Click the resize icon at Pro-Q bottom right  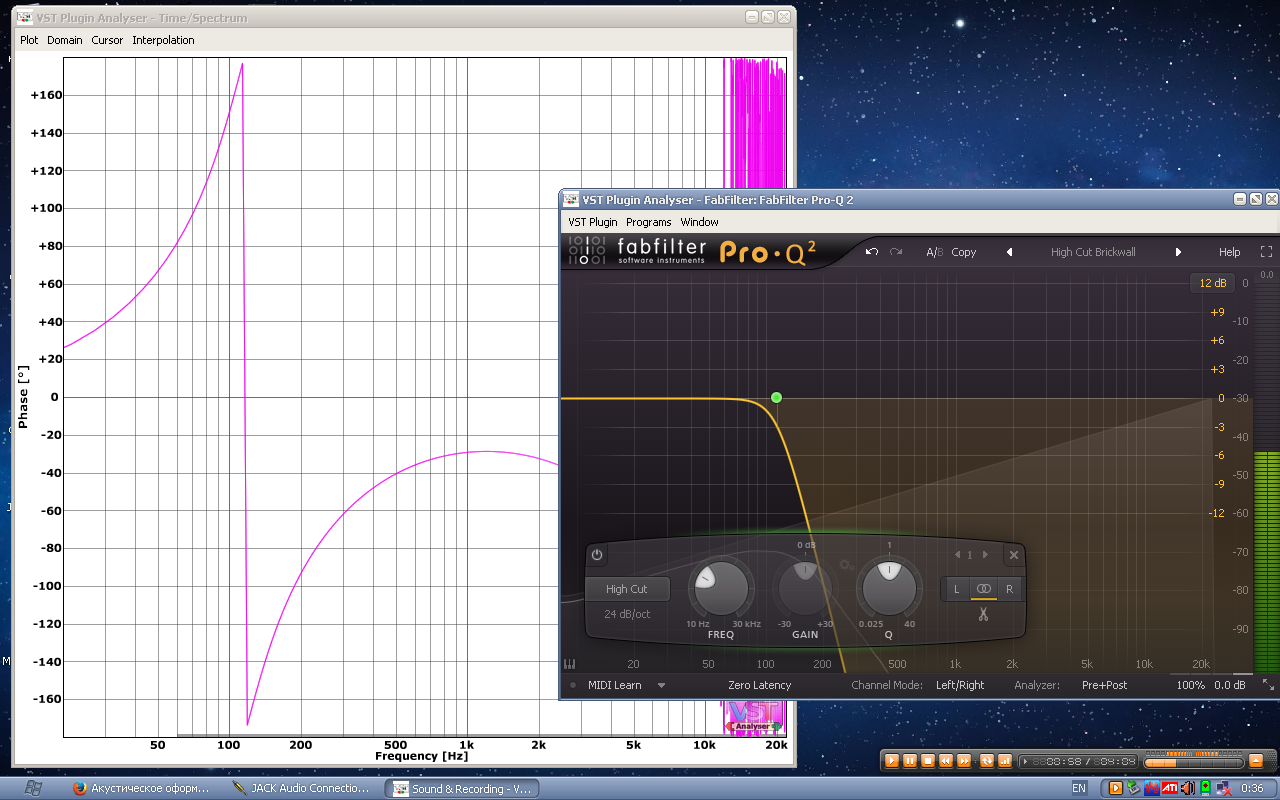coord(1268,685)
